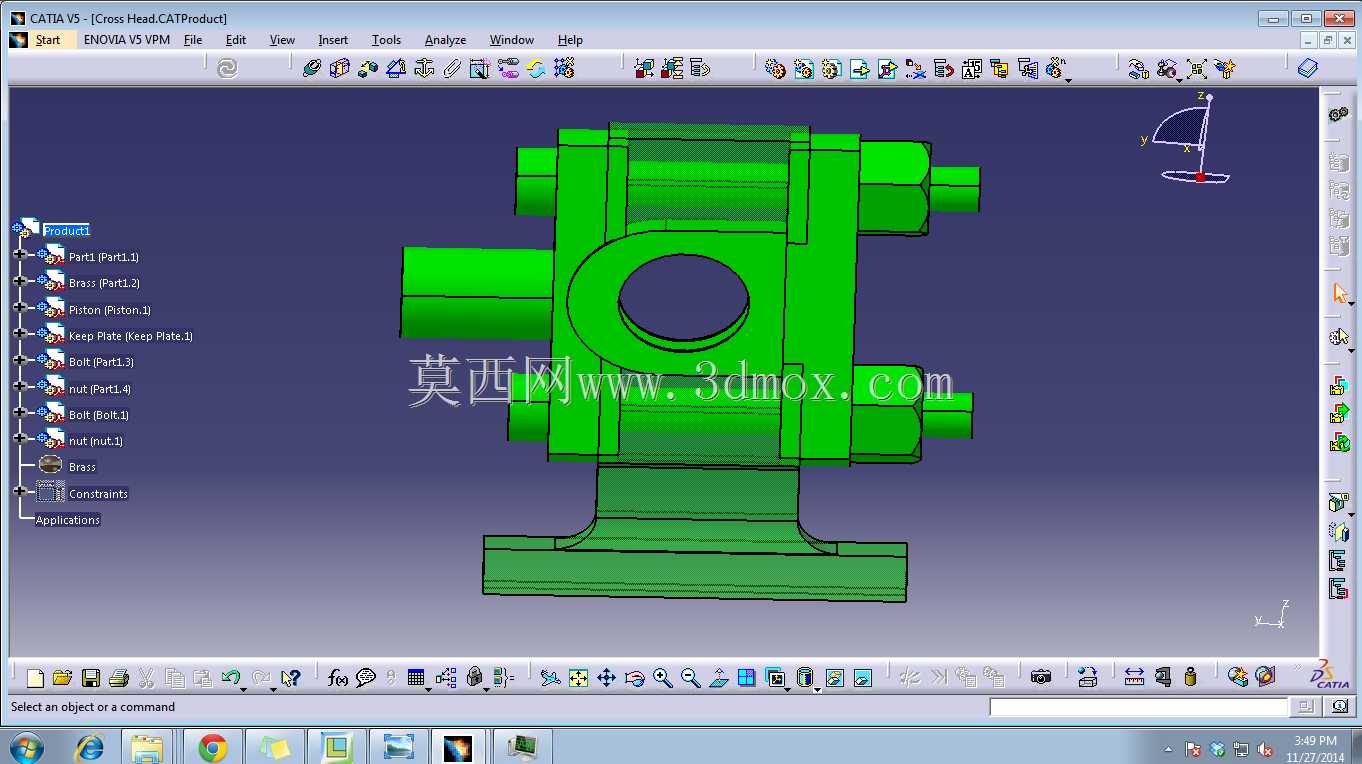This screenshot has width=1362, height=764.
Task: Open the Undo history dropdown arrow
Action: pos(245,689)
